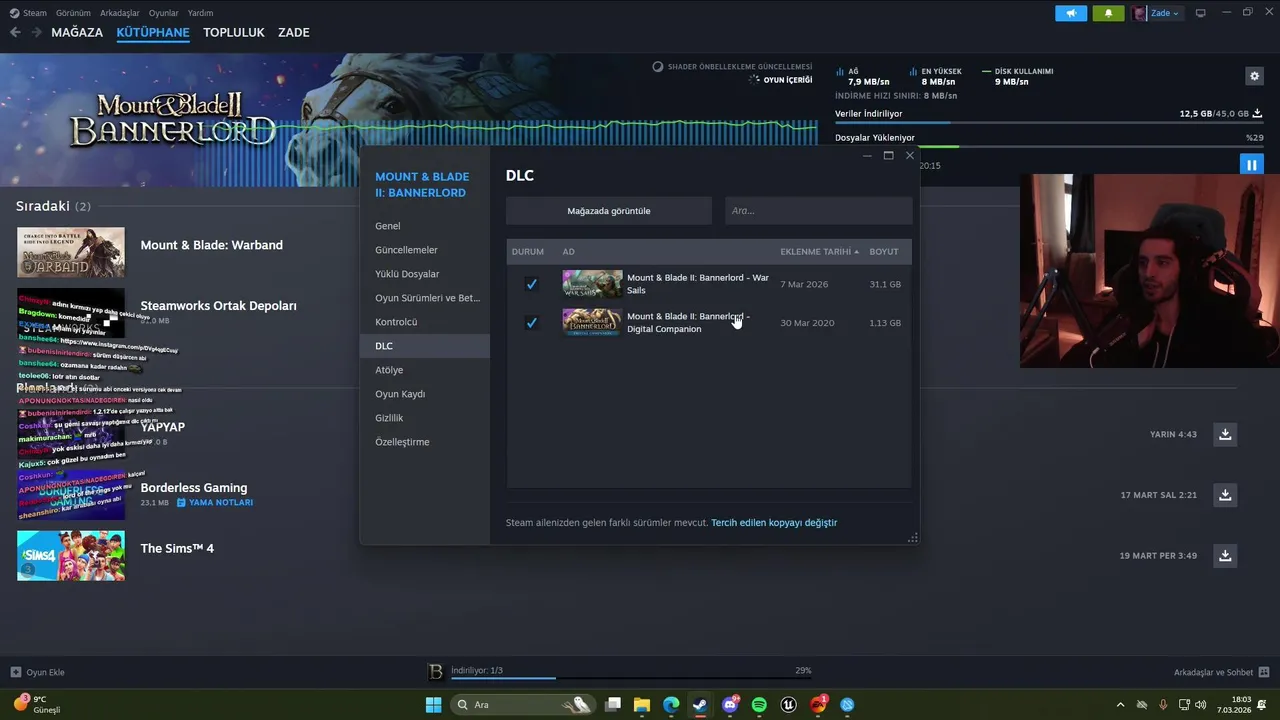The width and height of the screenshot is (1280, 720).
Task: Select Yüklü Dosyalar in properties sidebar
Action: coord(425,274)
